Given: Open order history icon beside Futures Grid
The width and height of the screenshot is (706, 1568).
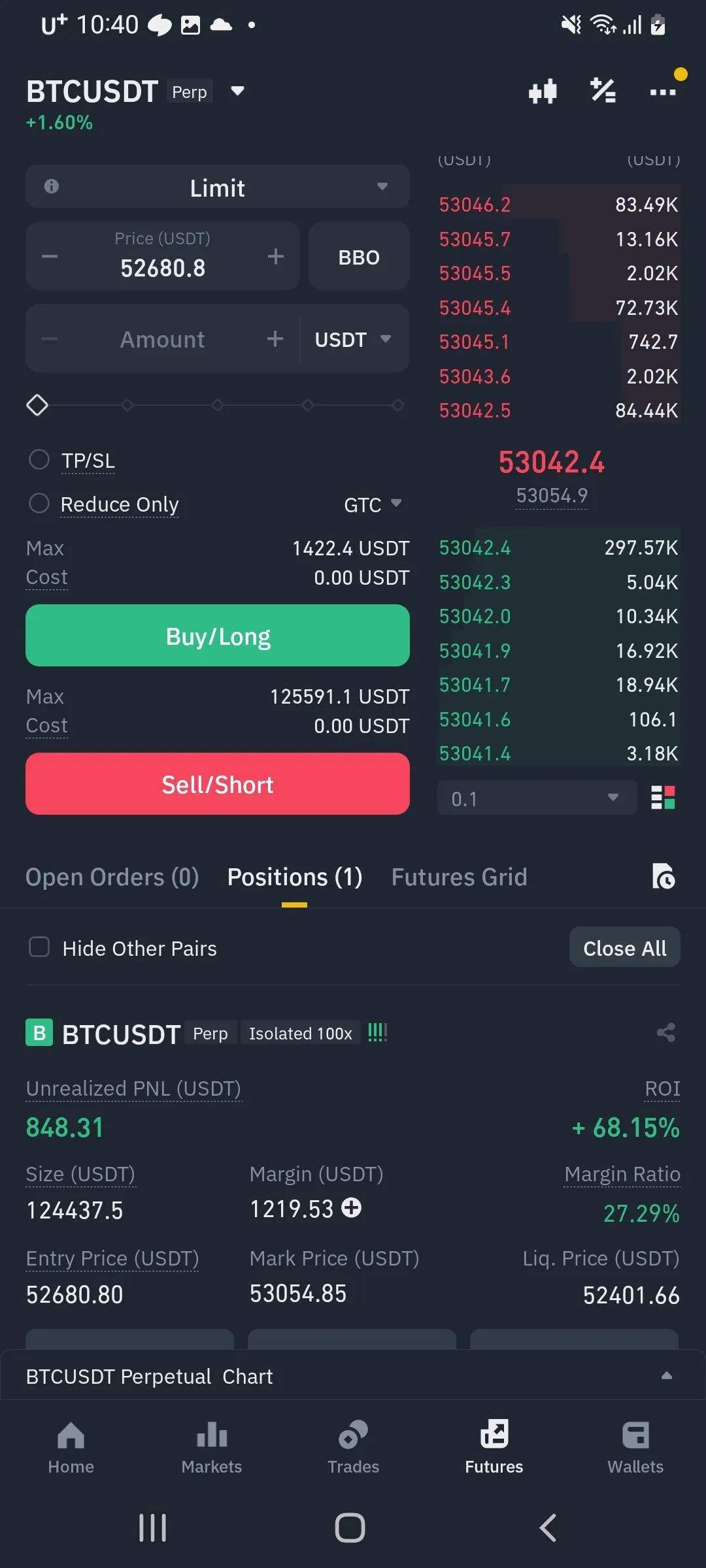Looking at the screenshot, I should point(664,877).
